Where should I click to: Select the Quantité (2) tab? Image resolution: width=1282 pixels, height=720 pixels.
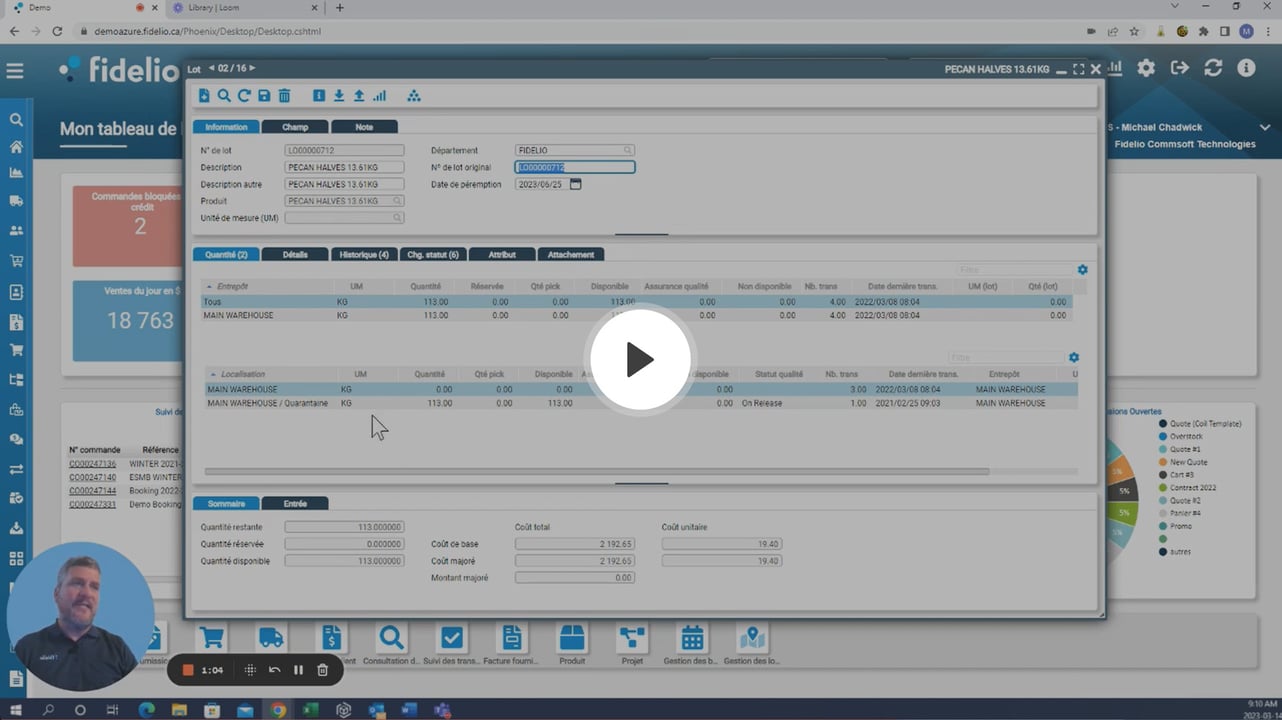click(x=226, y=255)
